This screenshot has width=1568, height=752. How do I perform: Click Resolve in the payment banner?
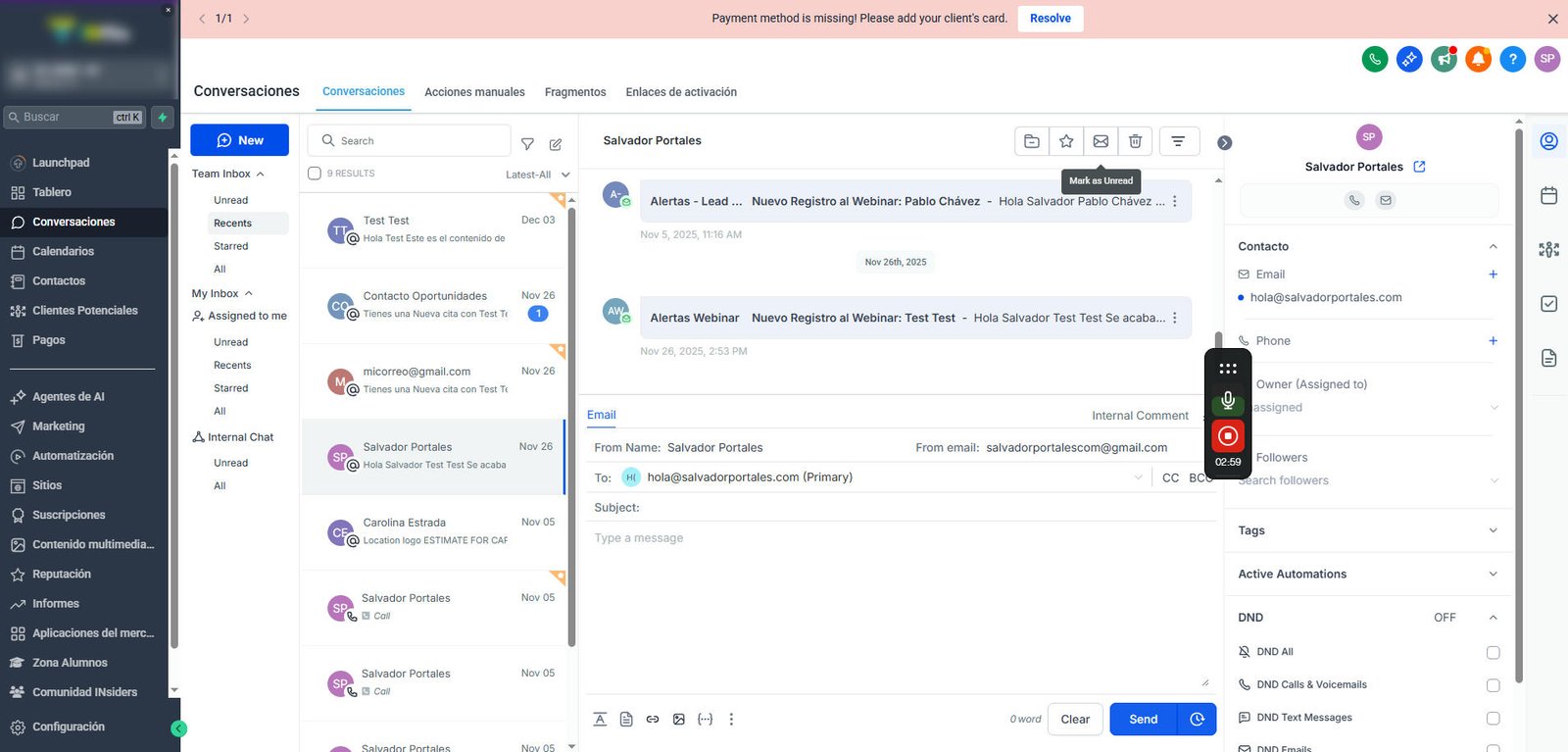tap(1051, 19)
